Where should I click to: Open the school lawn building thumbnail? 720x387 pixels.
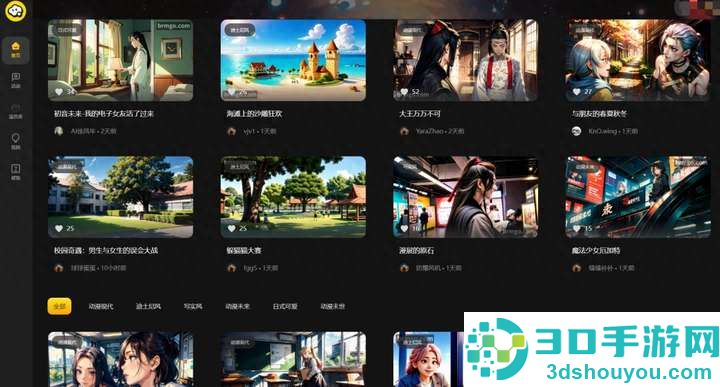coord(121,197)
